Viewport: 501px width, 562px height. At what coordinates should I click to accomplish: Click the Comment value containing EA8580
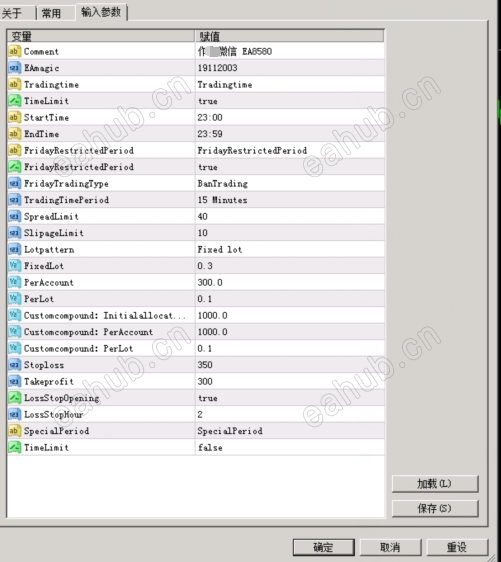[x=235, y=51]
